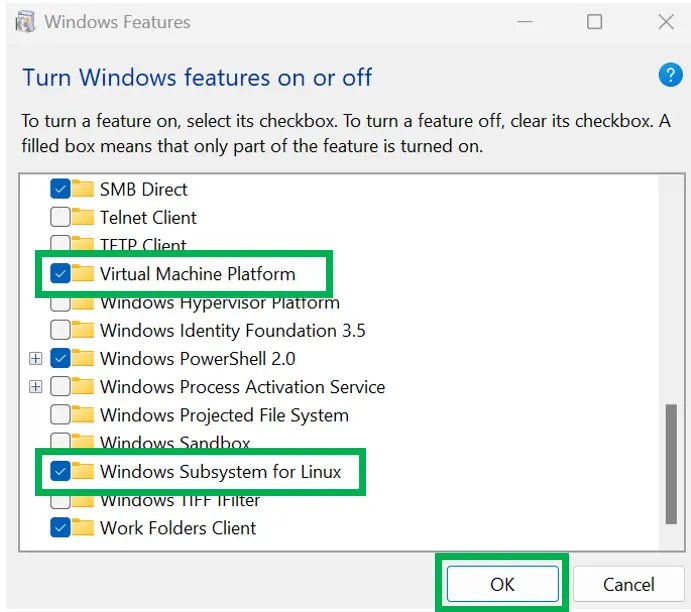
Task: Select the 'Virtual Machine Platform' label
Action: [198, 274]
